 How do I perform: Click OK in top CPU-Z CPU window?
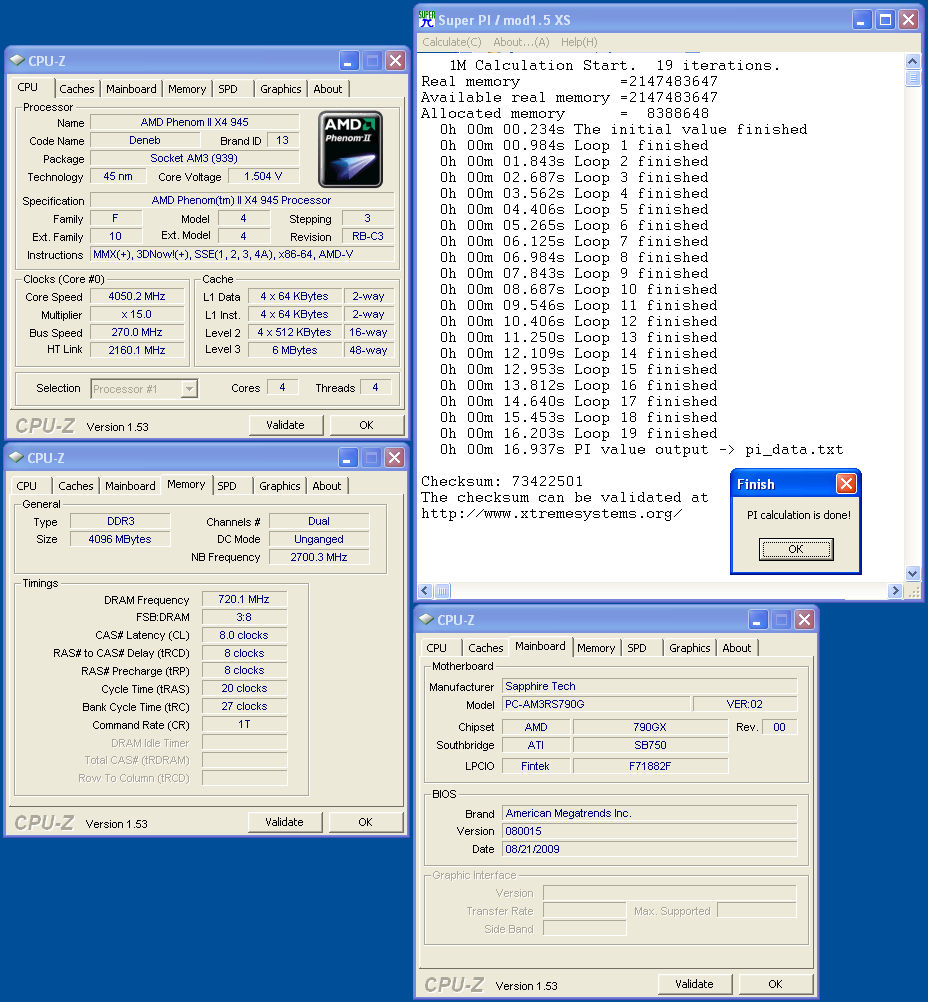pyautogui.click(x=366, y=425)
